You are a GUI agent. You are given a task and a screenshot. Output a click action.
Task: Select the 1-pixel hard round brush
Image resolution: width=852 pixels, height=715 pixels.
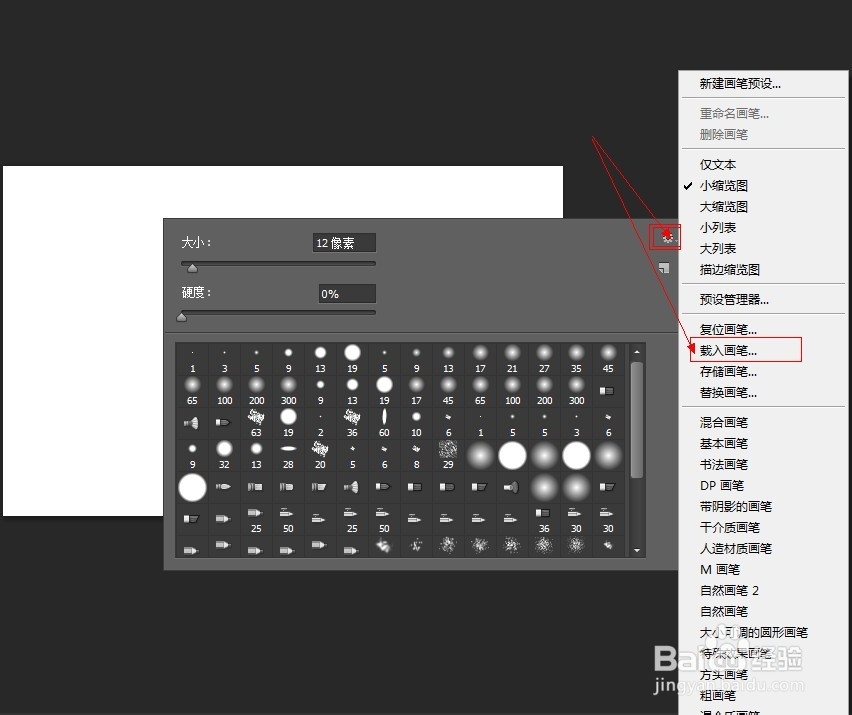(192, 351)
